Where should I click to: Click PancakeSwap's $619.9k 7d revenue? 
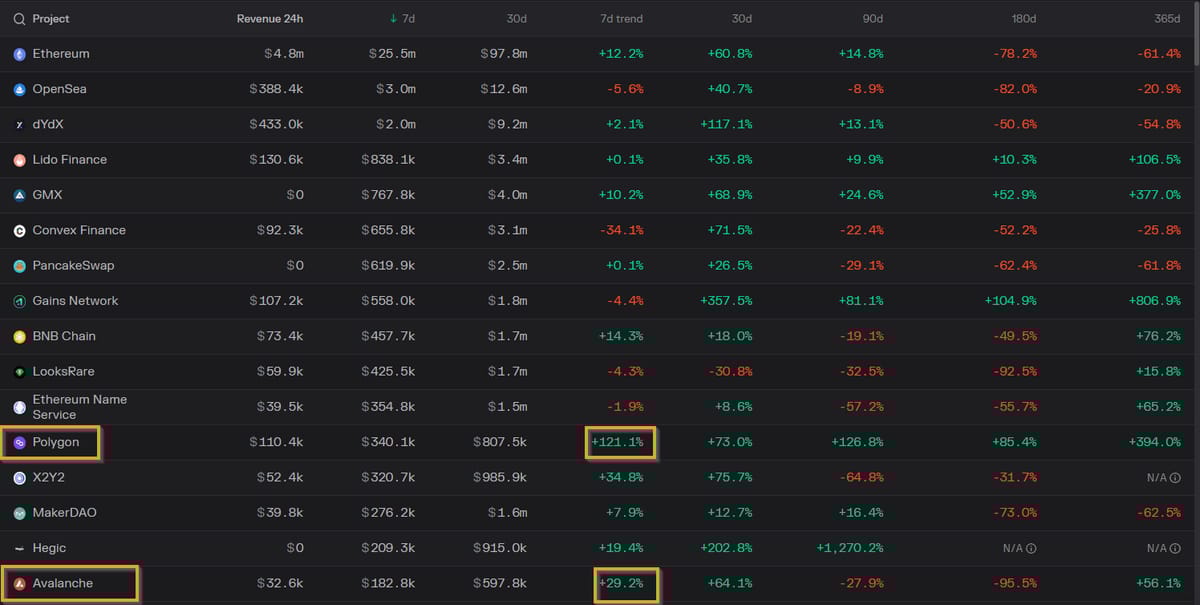[388, 266]
